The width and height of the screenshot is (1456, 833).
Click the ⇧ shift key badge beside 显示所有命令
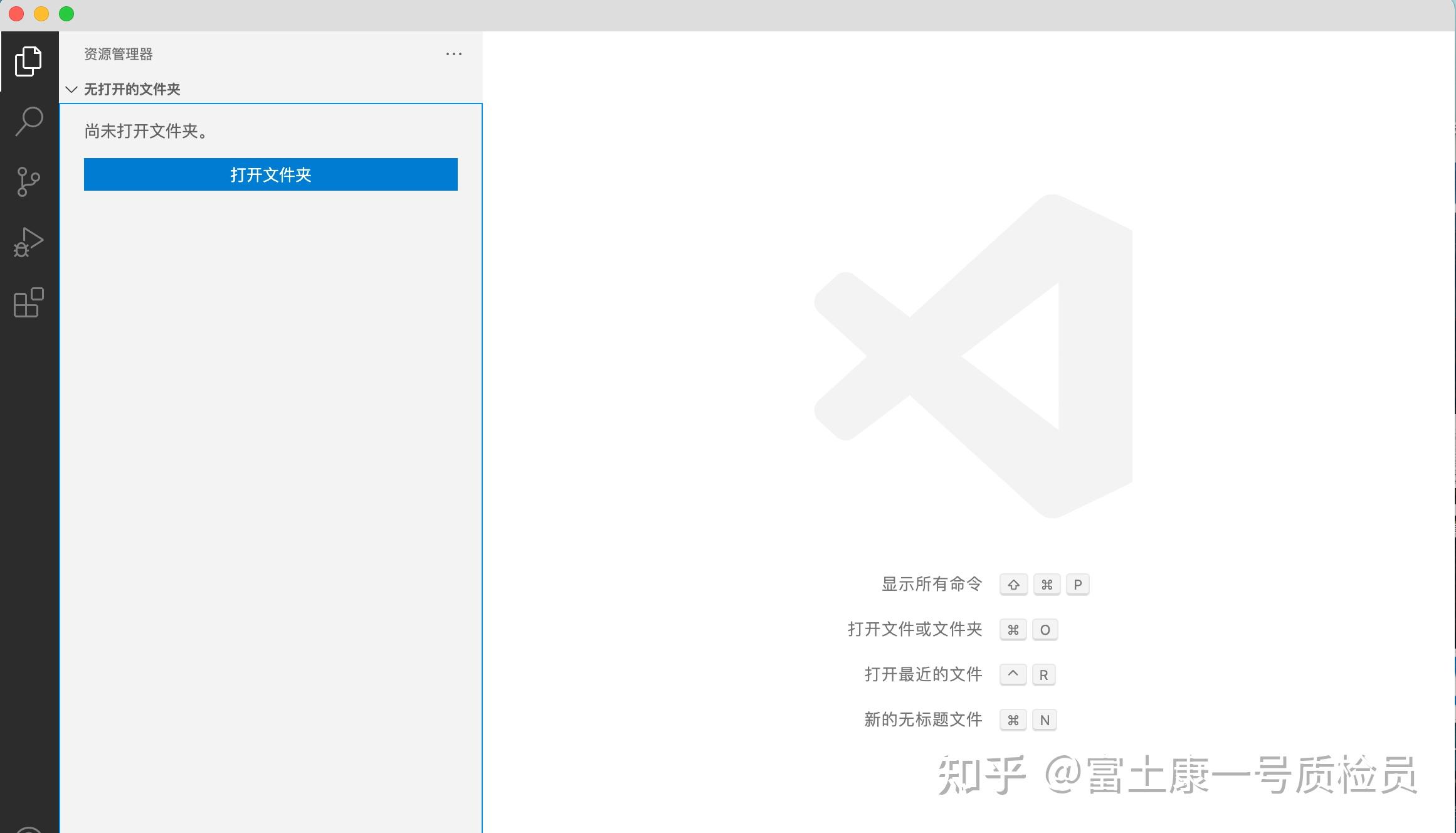point(1013,584)
